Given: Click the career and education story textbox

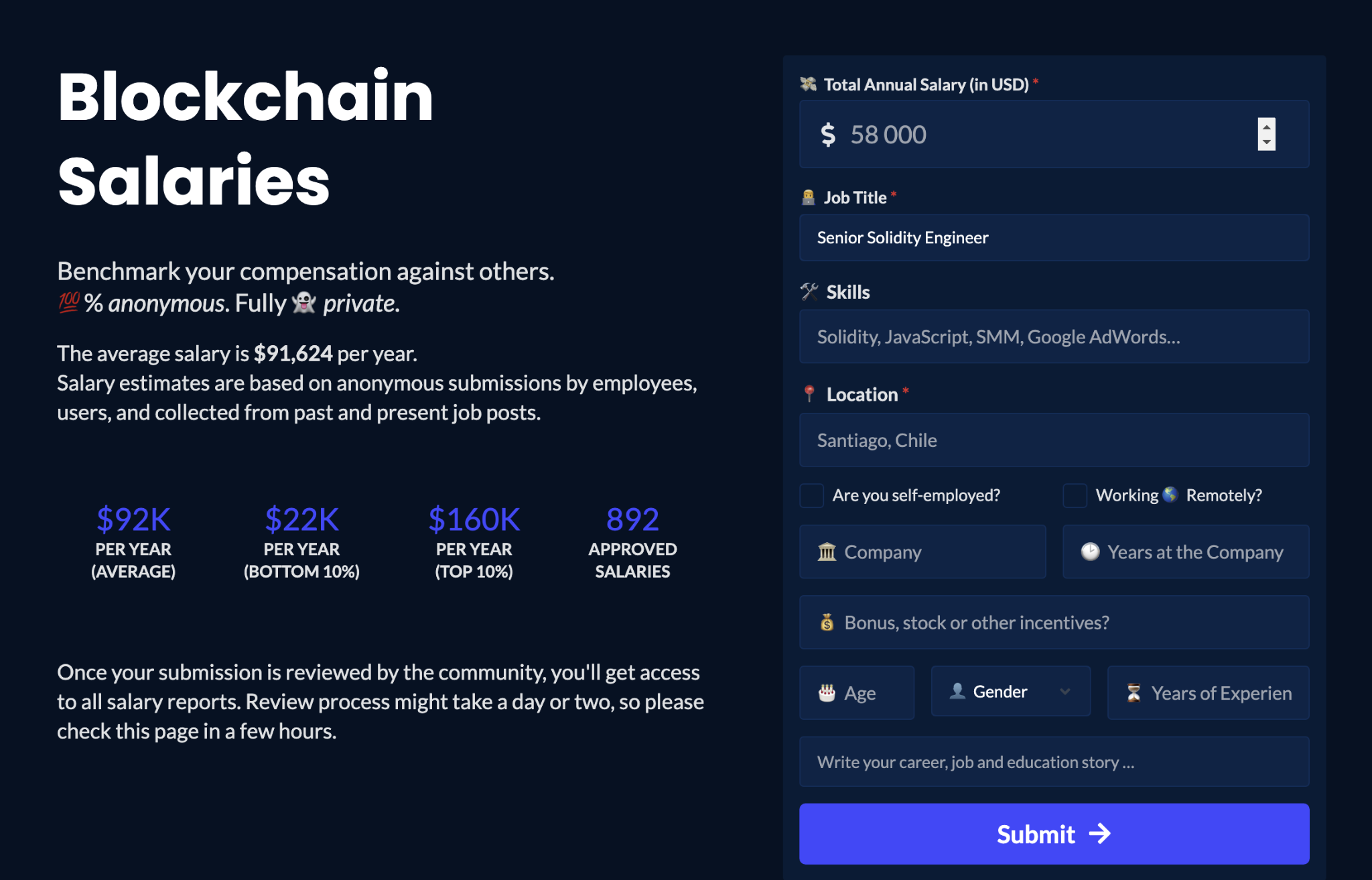Looking at the screenshot, I should (x=1054, y=762).
